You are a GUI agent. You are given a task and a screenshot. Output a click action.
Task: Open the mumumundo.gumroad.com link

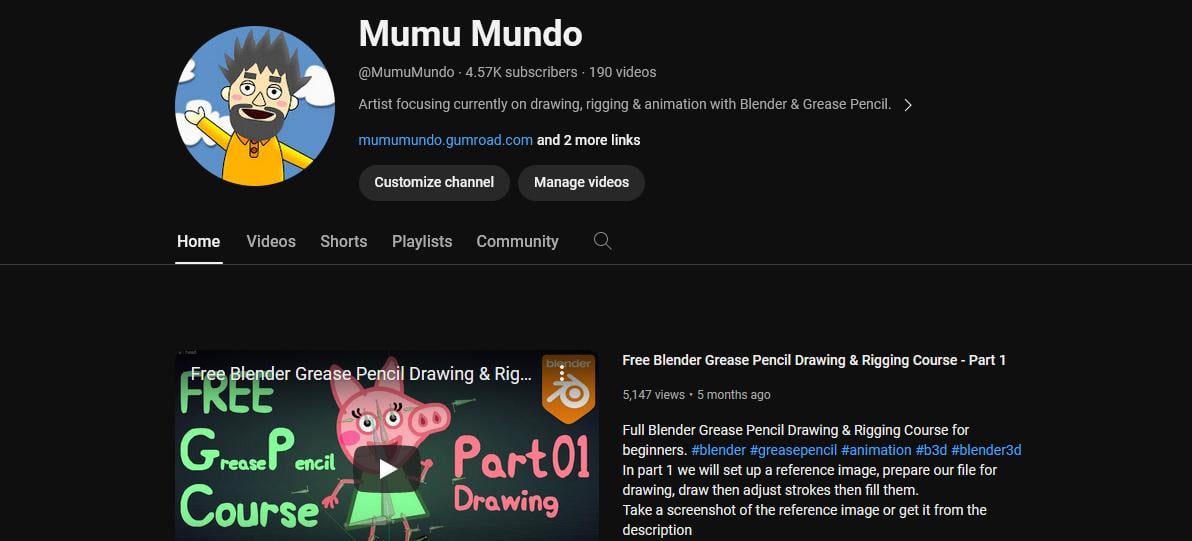click(x=445, y=141)
